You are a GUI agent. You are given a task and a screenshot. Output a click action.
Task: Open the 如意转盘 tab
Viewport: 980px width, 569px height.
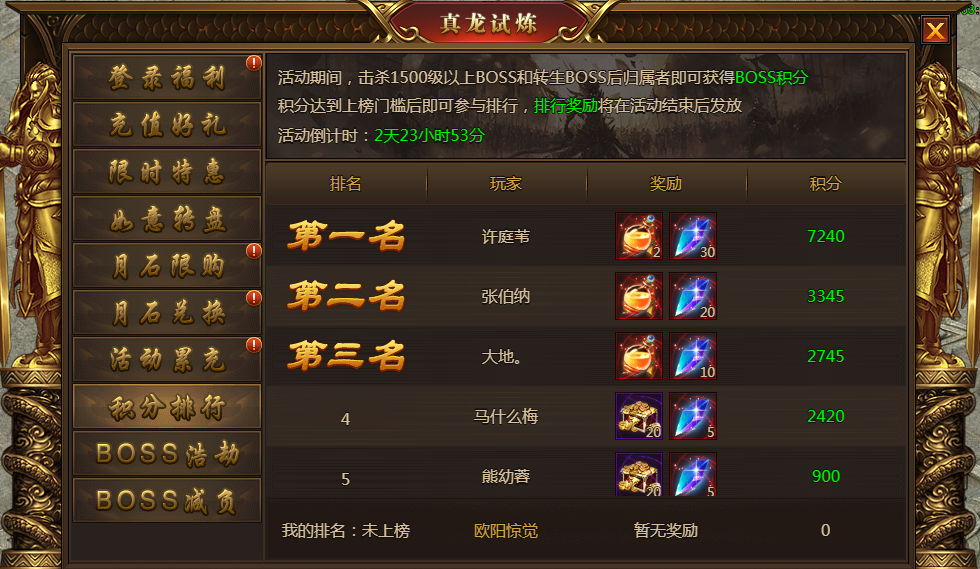pos(167,219)
